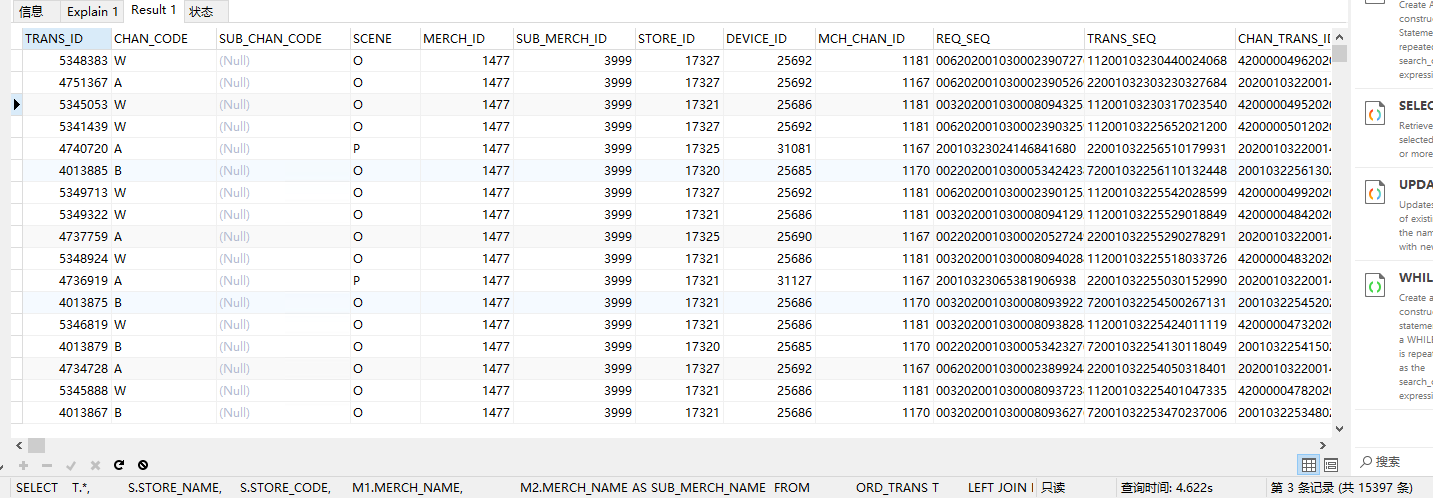Screen dimensions: 1433x498
Task: Click the discard changes X icon
Action: click(x=95, y=465)
